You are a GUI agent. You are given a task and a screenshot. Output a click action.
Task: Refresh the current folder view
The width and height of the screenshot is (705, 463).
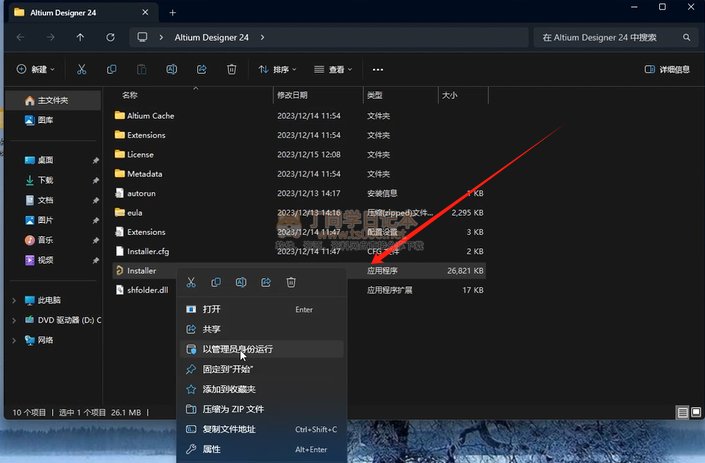coord(111,37)
